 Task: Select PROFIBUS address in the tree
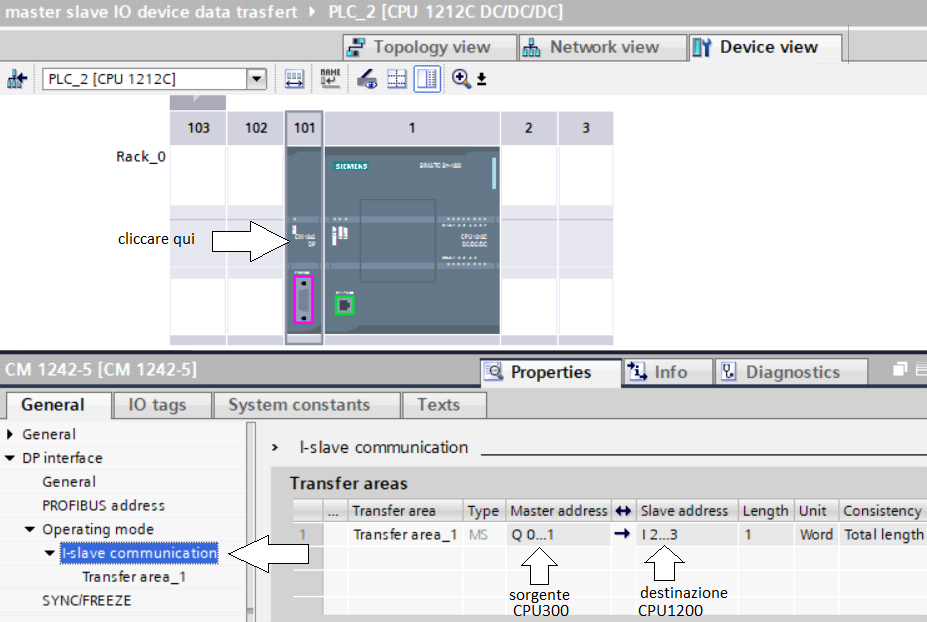tap(103, 506)
